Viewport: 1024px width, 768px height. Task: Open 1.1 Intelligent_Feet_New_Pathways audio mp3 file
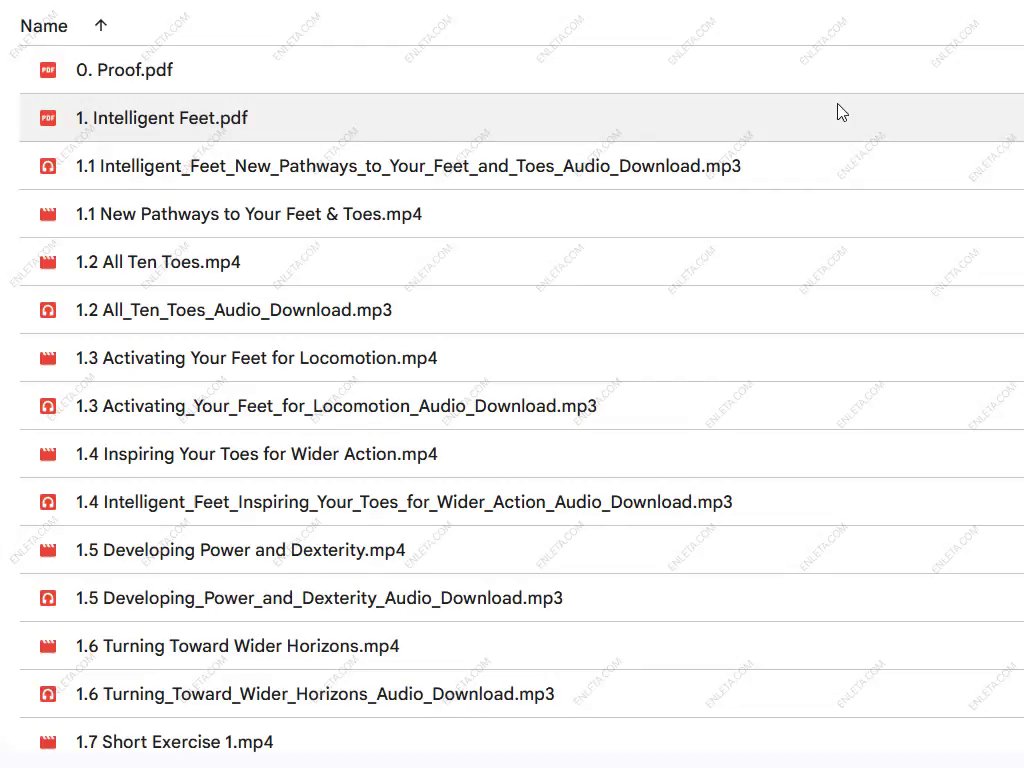[408, 166]
